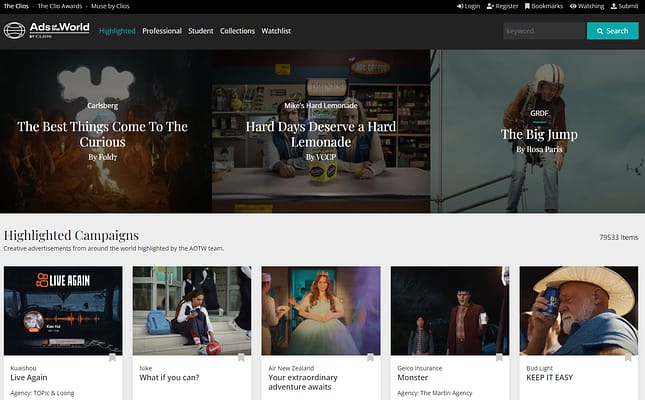Image resolution: width=645 pixels, height=400 pixels.
Task: Click the 79533 items count
Action: tap(619, 237)
